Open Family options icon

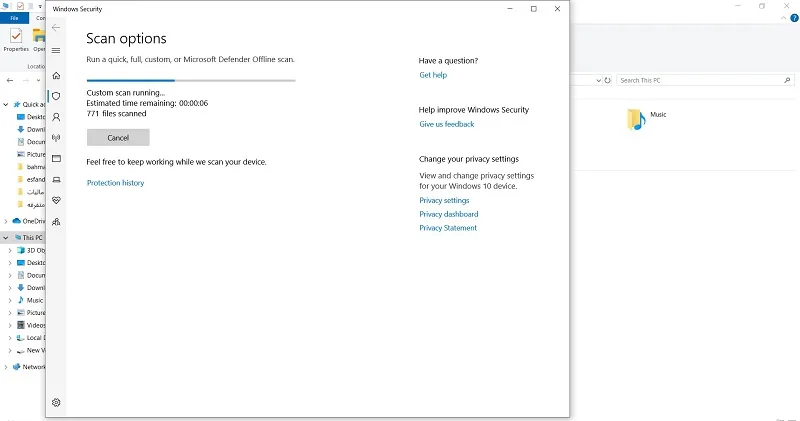56,221
